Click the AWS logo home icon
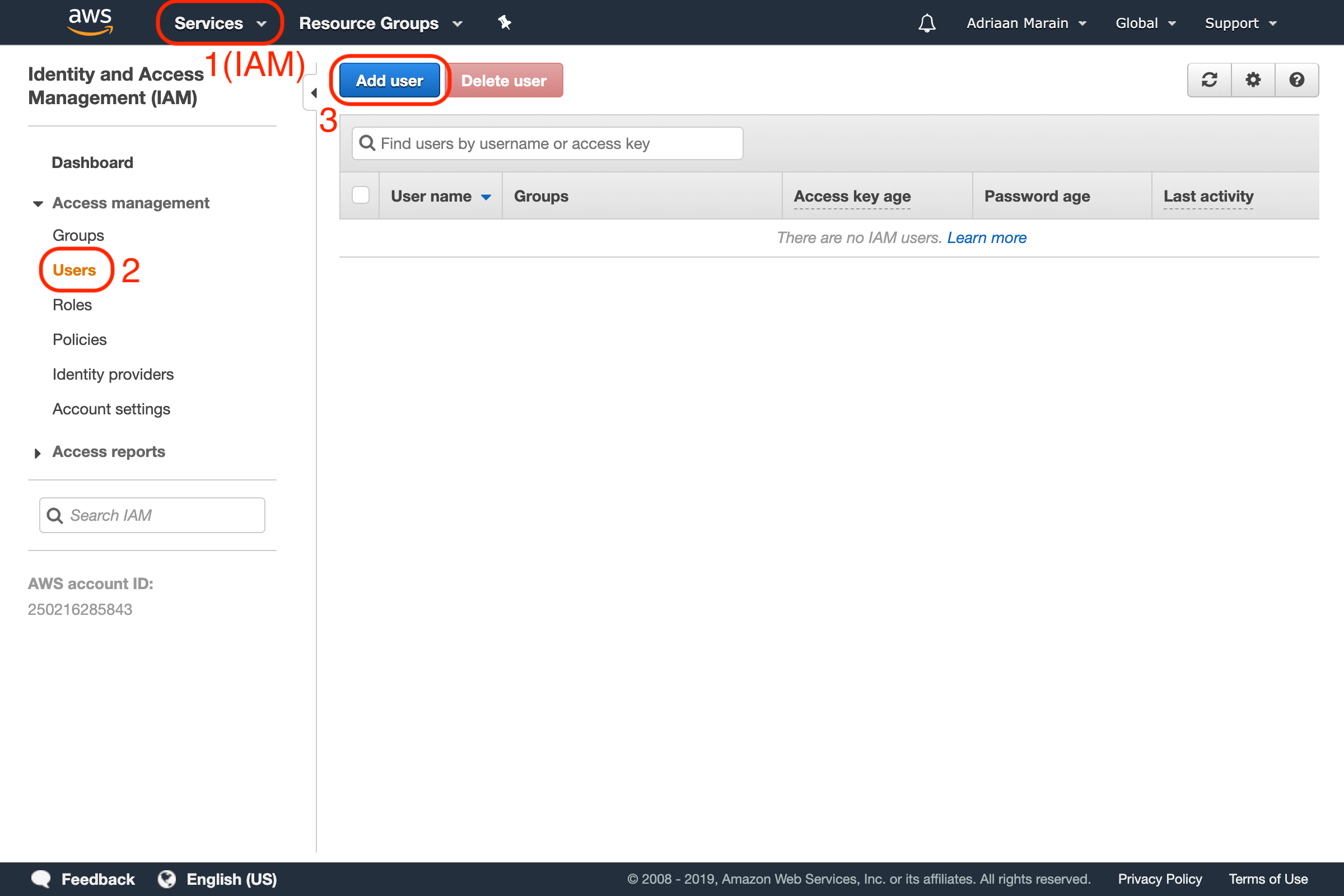This screenshot has height=896, width=1344. click(90, 22)
